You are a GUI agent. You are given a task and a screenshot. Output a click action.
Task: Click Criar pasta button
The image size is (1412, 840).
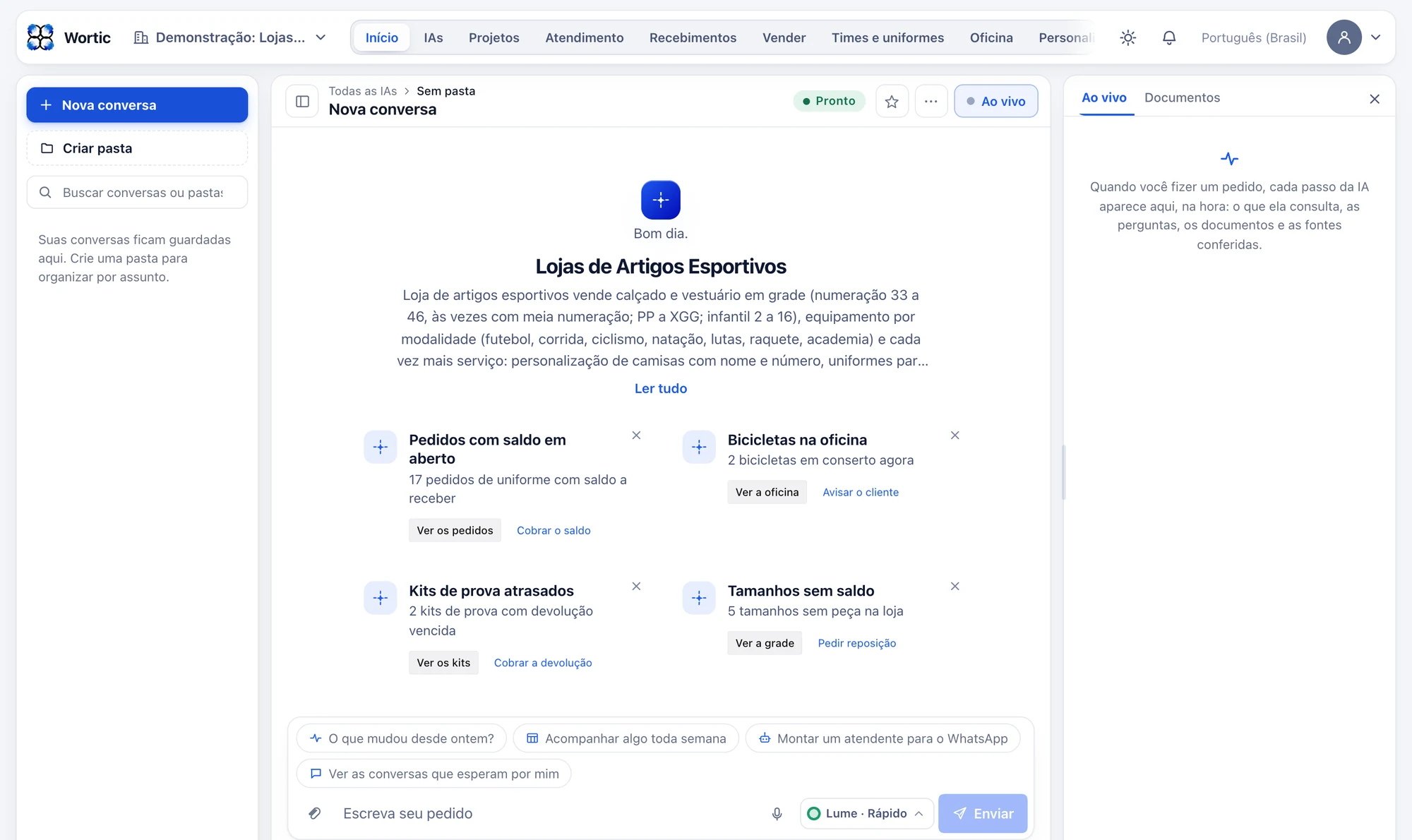137,148
